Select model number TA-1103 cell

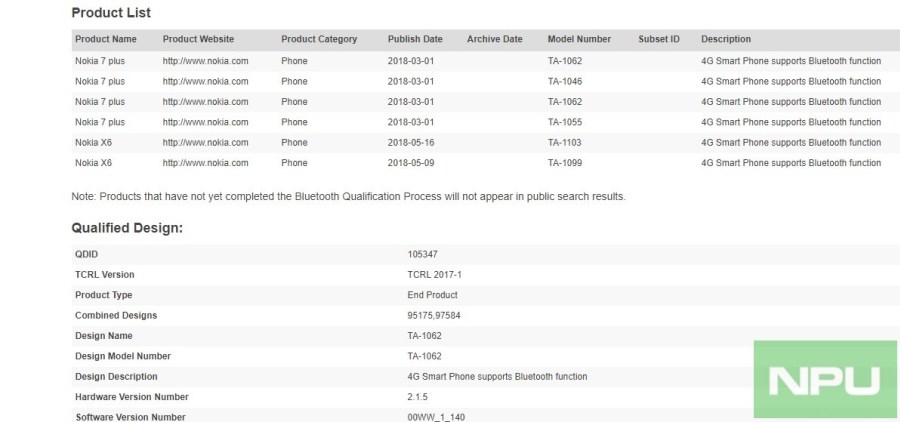pyautogui.click(x=565, y=142)
